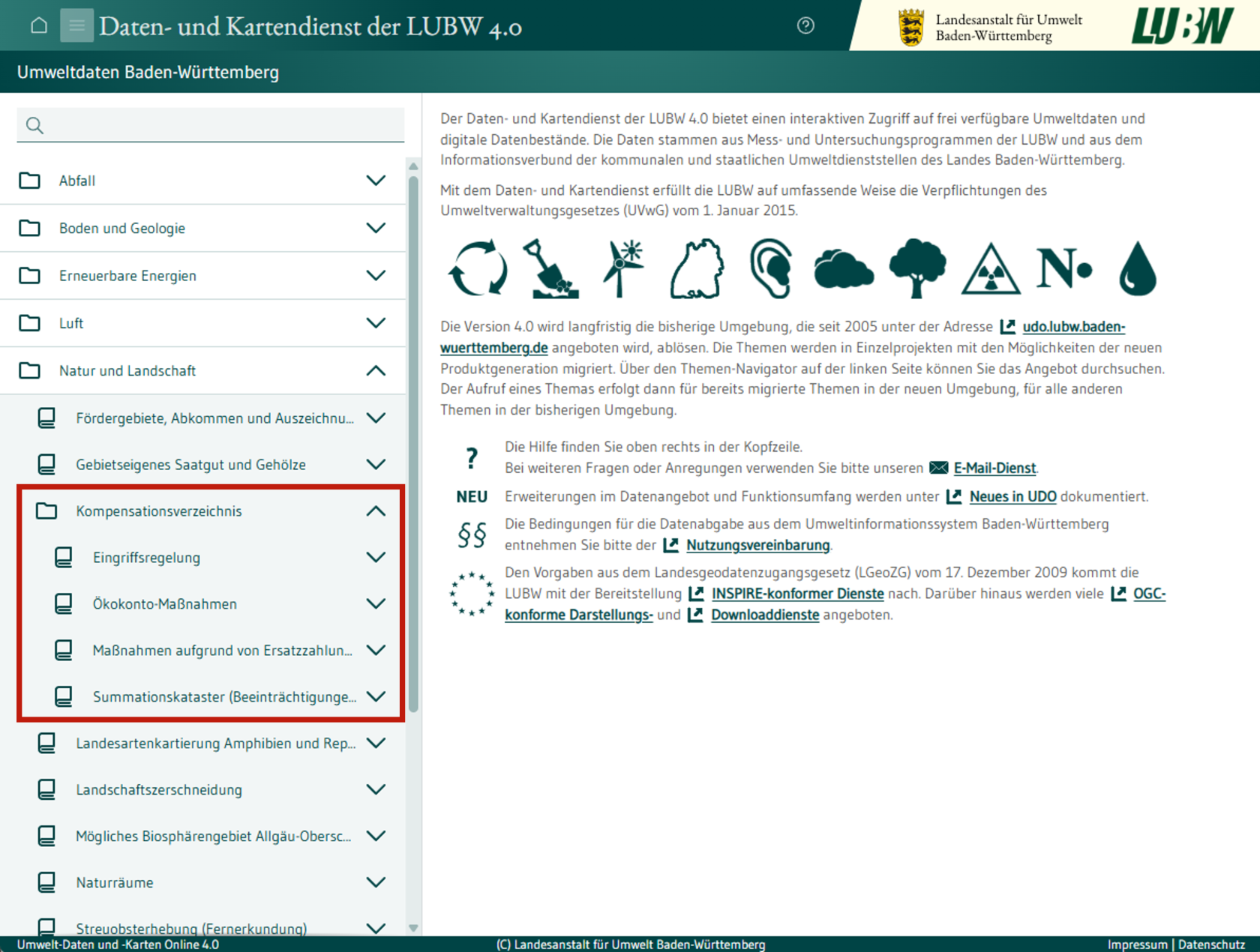Image resolution: width=1260 pixels, height=952 pixels.
Task: Open Impressum in the footer
Action: [1137, 944]
